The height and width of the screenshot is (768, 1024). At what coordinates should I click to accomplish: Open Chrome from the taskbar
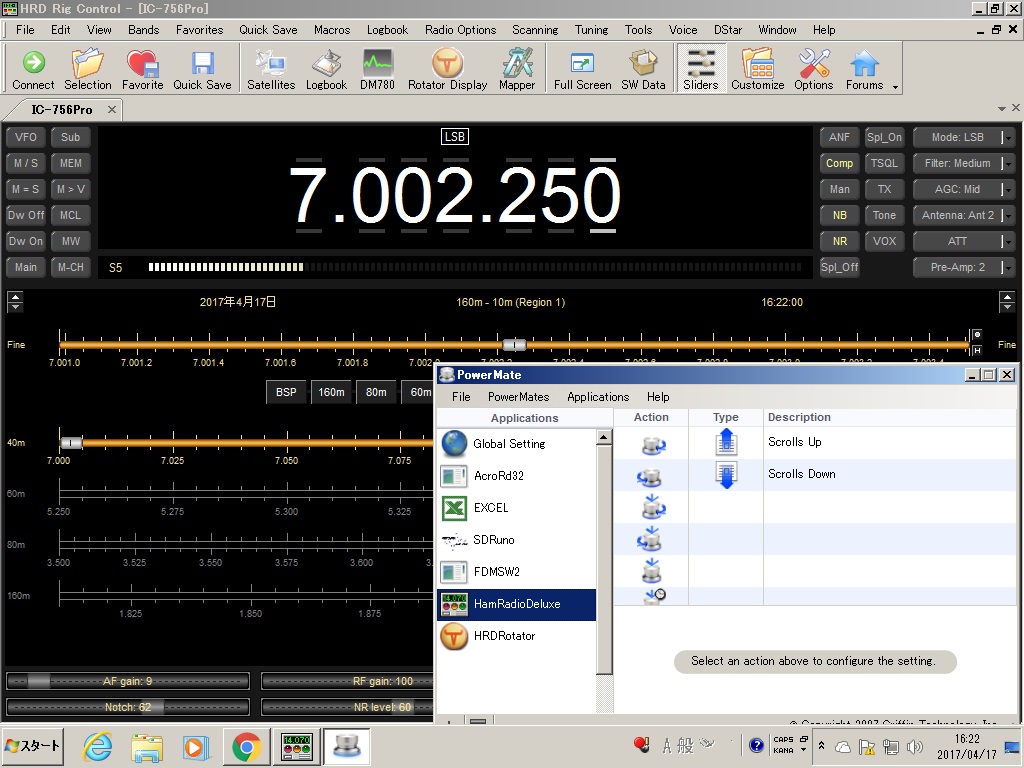click(x=246, y=747)
